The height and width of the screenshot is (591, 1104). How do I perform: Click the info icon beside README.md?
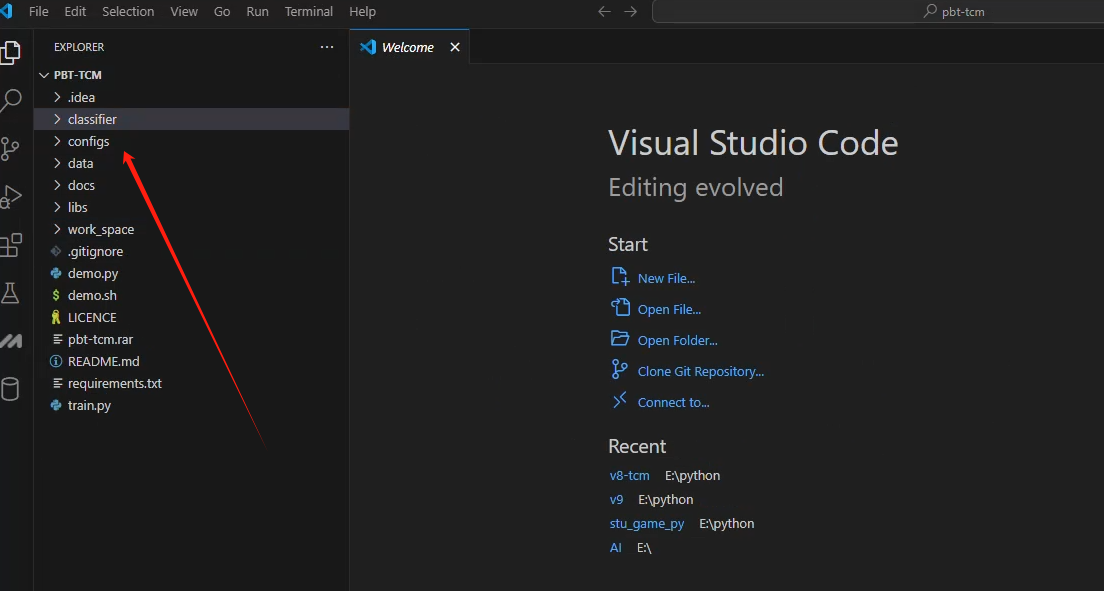pos(56,361)
